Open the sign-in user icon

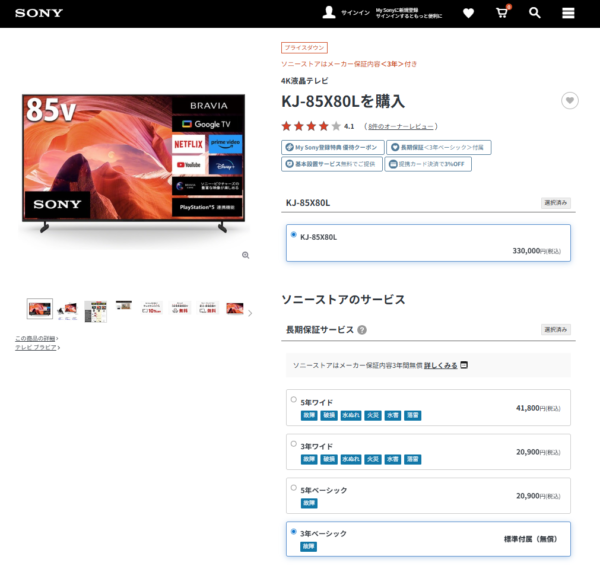point(329,13)
